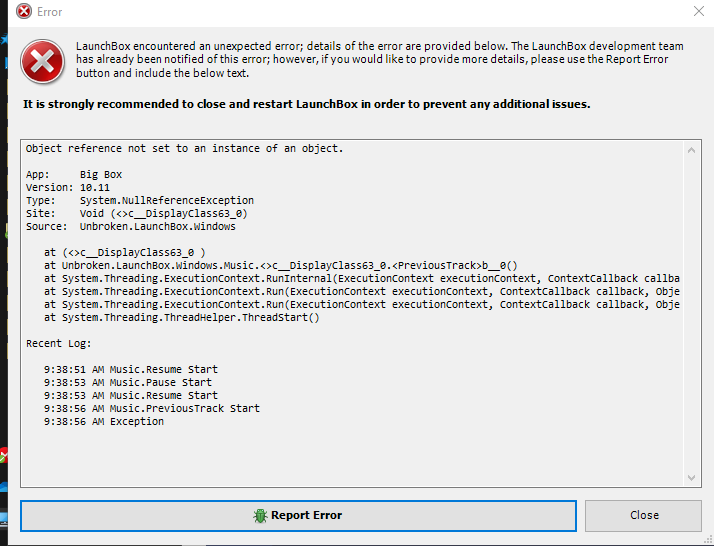Click the small red error icon in title bar

pyautogui.click(x=24, y=11)
